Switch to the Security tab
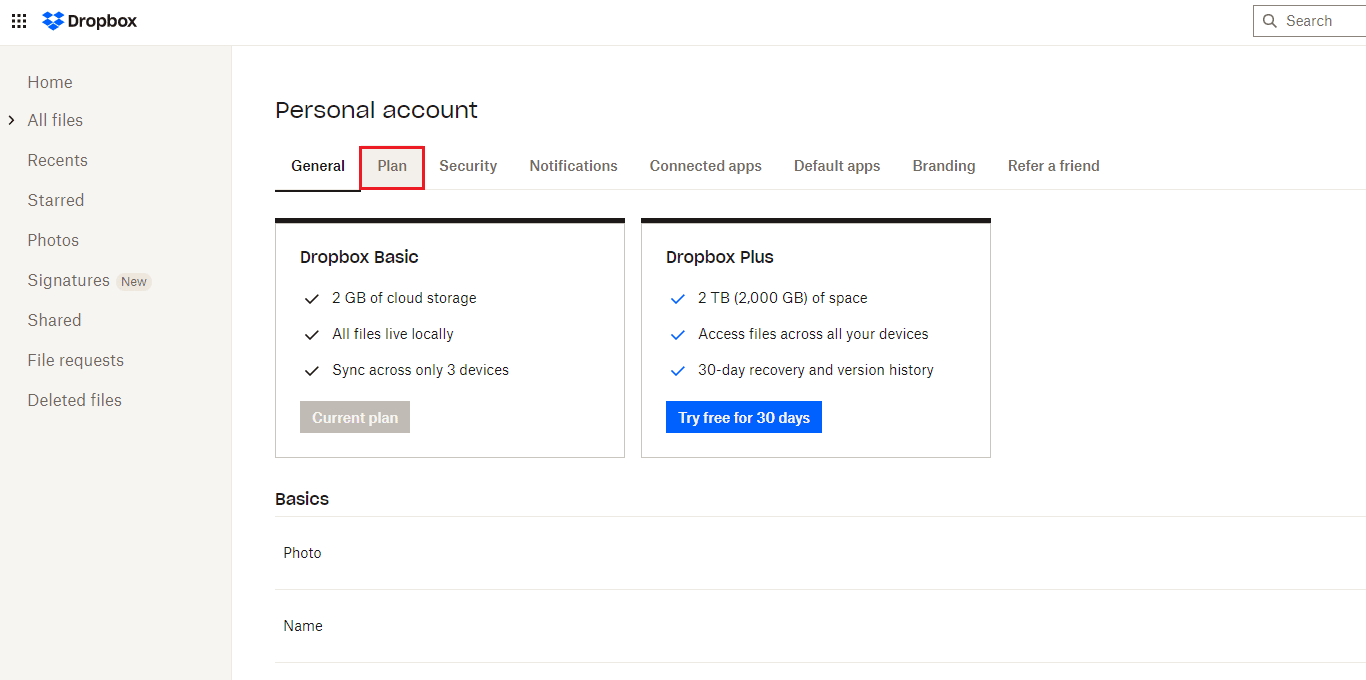The height and width of the screenshot is (680, 1366). click(x=468, y=166)
